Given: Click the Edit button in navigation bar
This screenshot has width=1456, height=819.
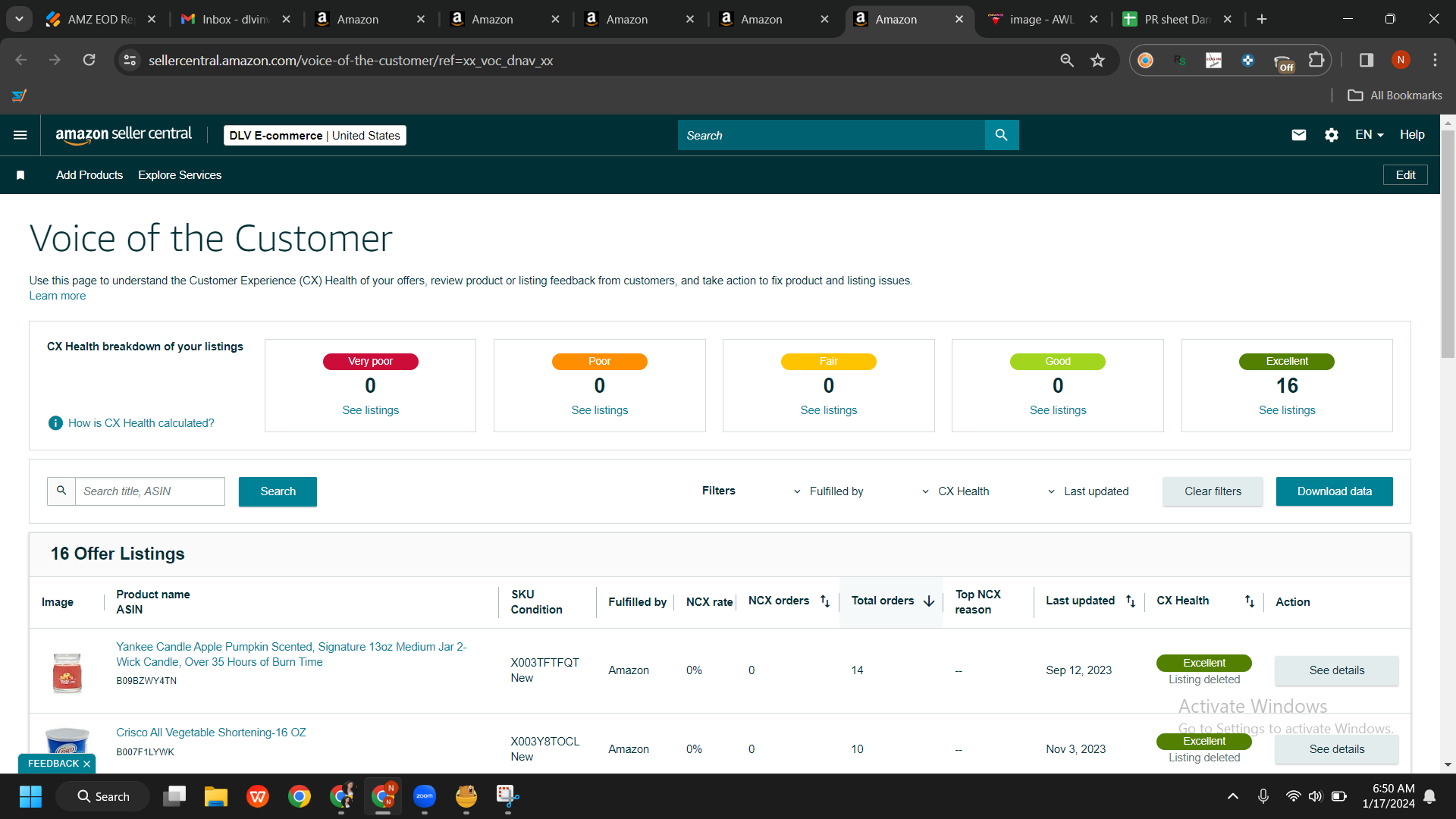Looking at the screenshot, I should pyautogui.click(x=1405, y=175).
